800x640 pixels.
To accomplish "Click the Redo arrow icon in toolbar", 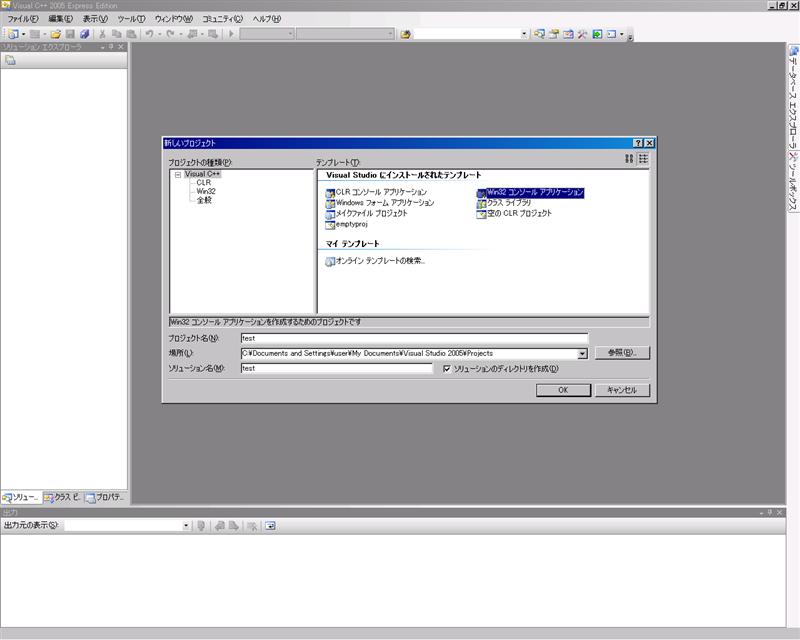I will point(170,34).
